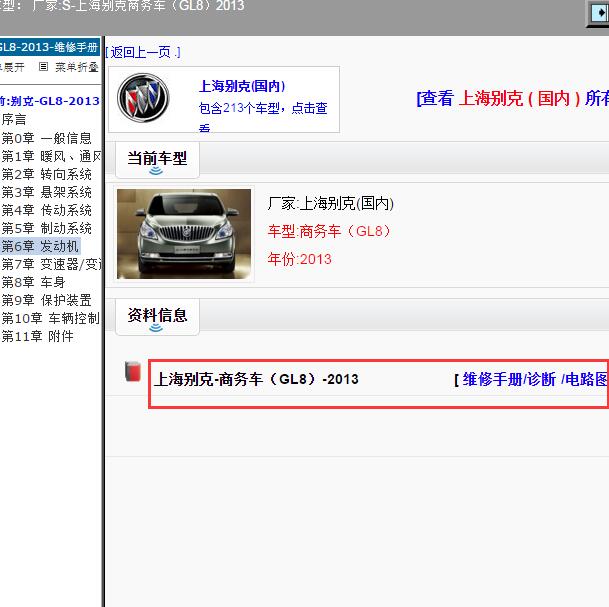
Task: Open 第3章 悬架系统 chapter
Action: (46, 192)
